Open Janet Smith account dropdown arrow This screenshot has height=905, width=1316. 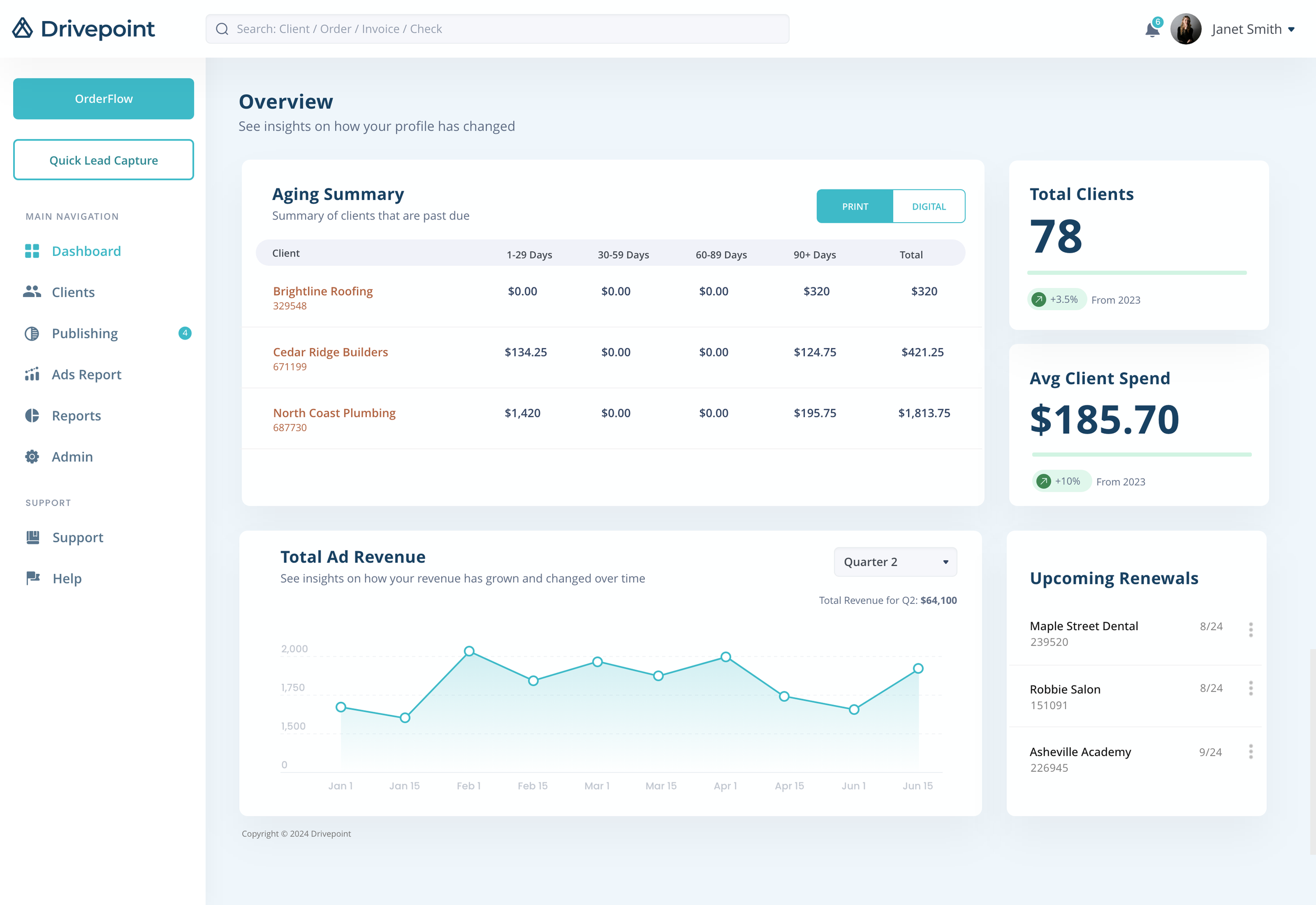(x=1291, y=29)
